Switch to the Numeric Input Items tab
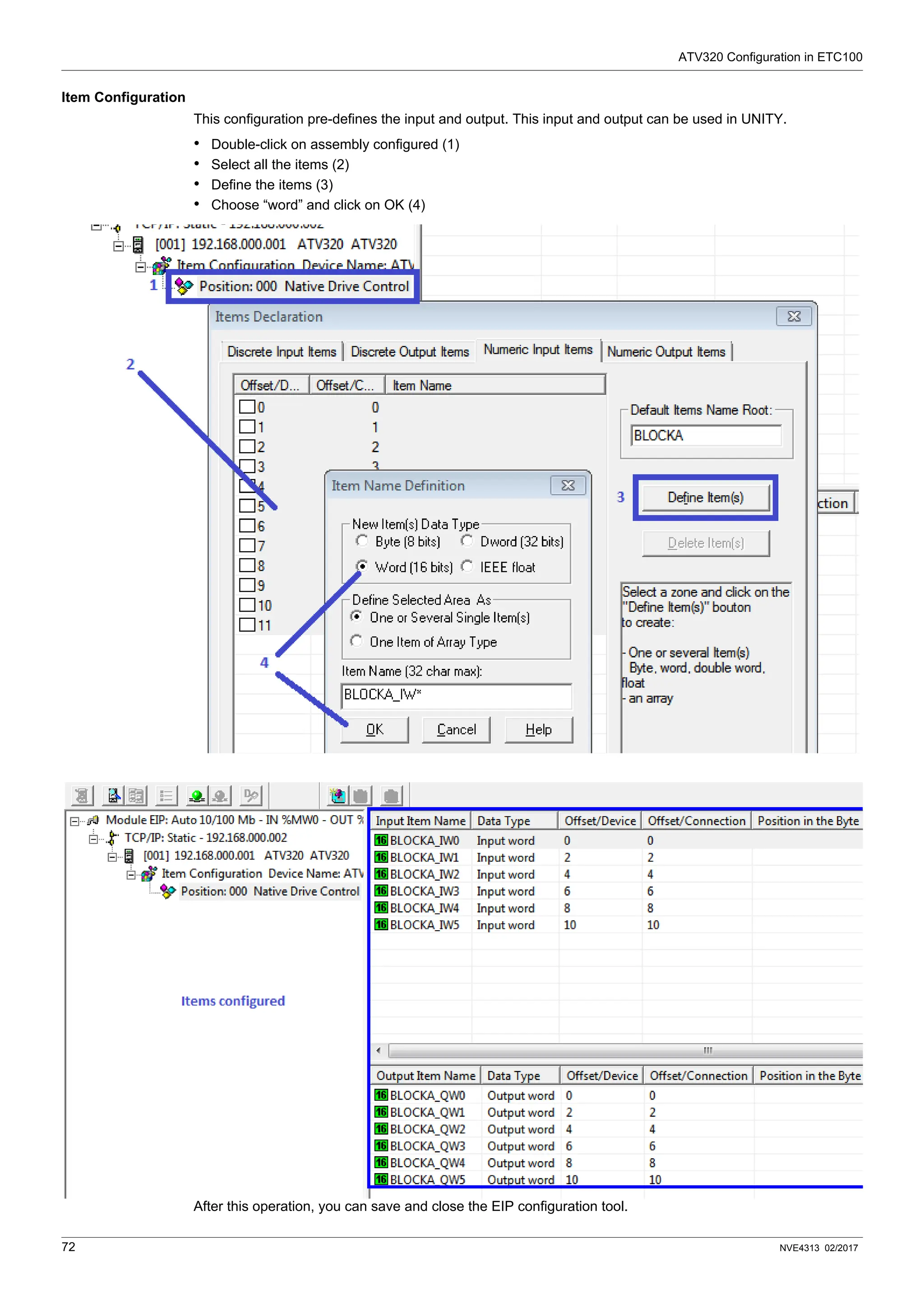Viewport: 924px width, 1308px height. point(538,350)
